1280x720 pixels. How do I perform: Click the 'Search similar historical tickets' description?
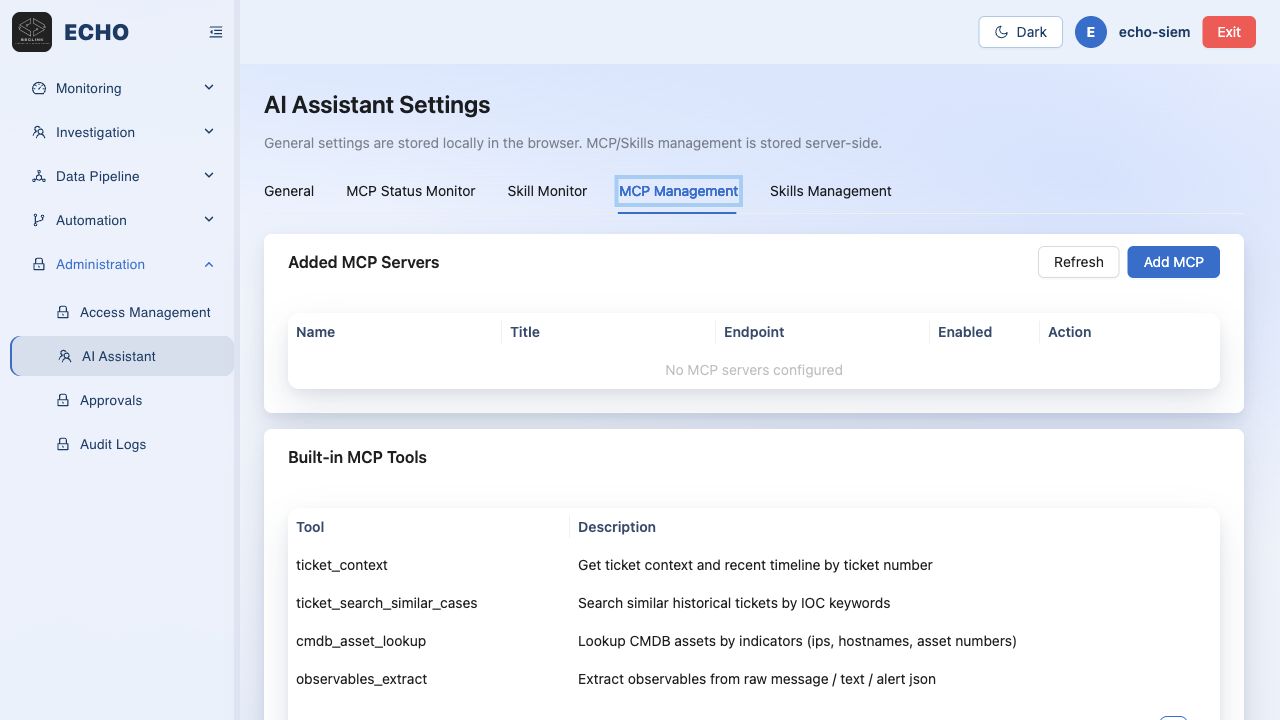tap(734, 603)
